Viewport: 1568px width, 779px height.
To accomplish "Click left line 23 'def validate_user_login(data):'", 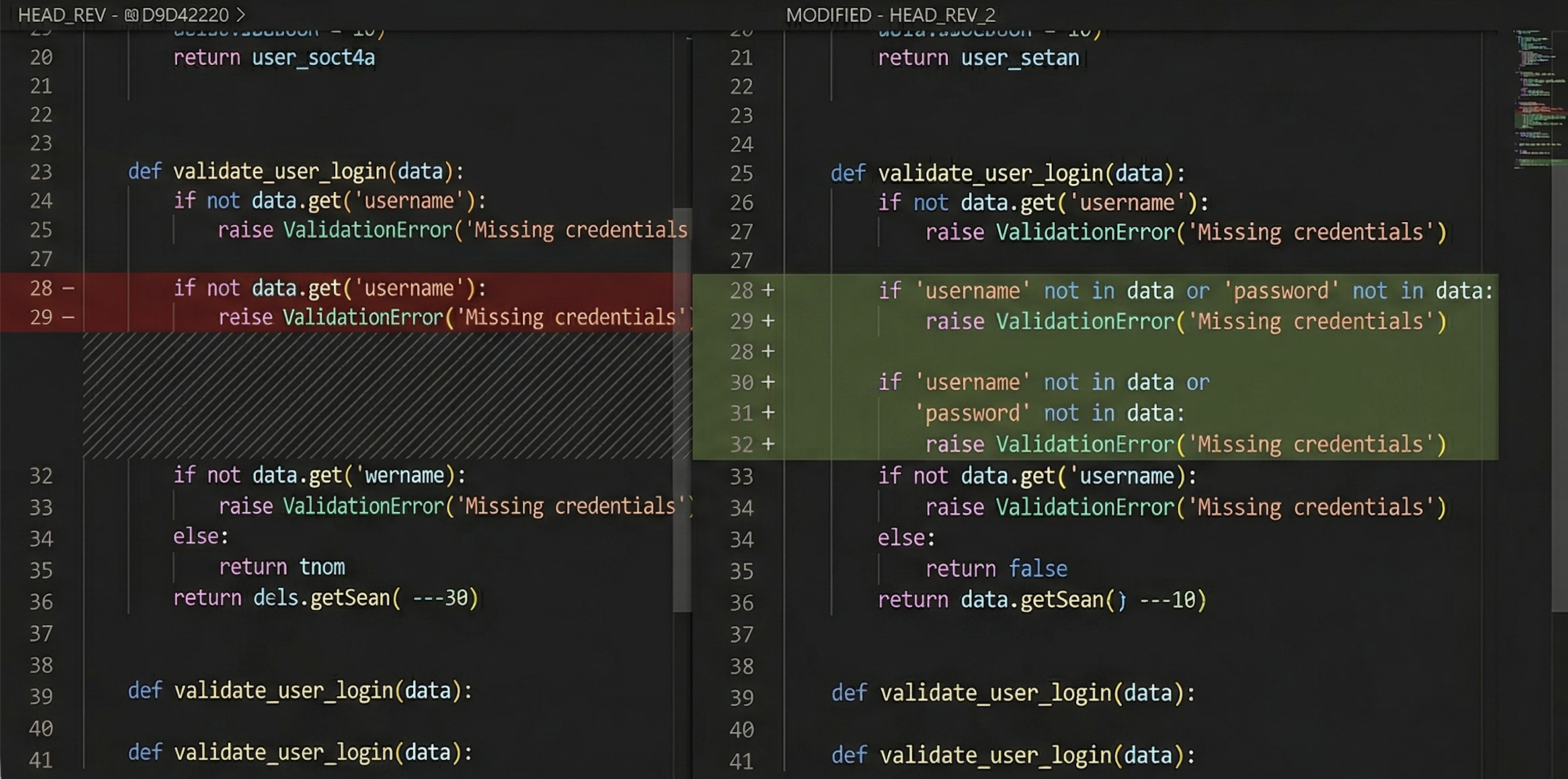I will pos(296,171).
